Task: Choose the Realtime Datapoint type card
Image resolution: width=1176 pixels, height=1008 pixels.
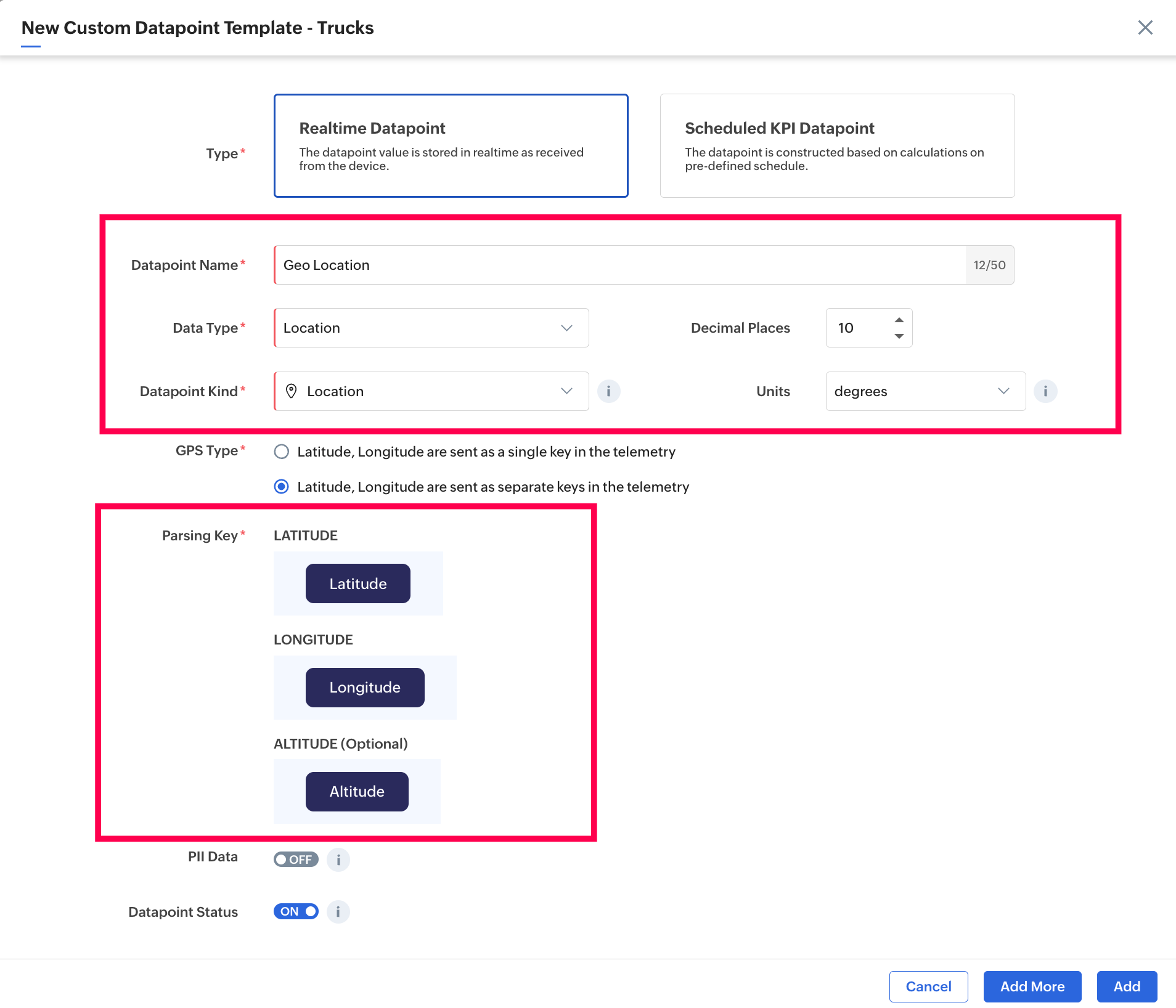Action: [451, 146]
